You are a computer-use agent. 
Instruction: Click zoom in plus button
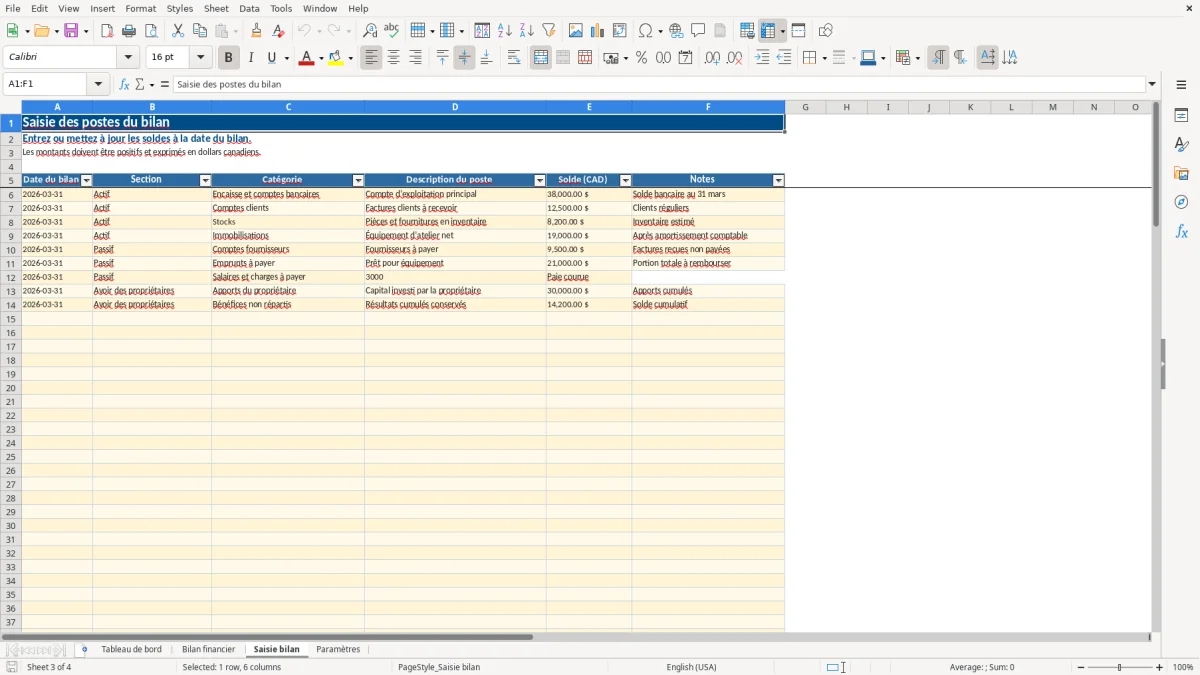pyautogui.click(x=1160, y=667)
